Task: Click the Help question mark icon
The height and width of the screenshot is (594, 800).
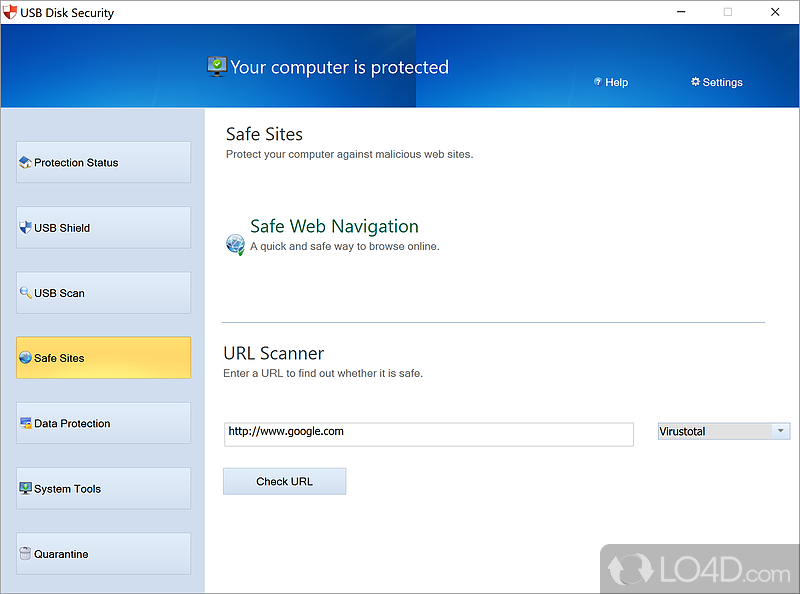Action: [597, 82]
